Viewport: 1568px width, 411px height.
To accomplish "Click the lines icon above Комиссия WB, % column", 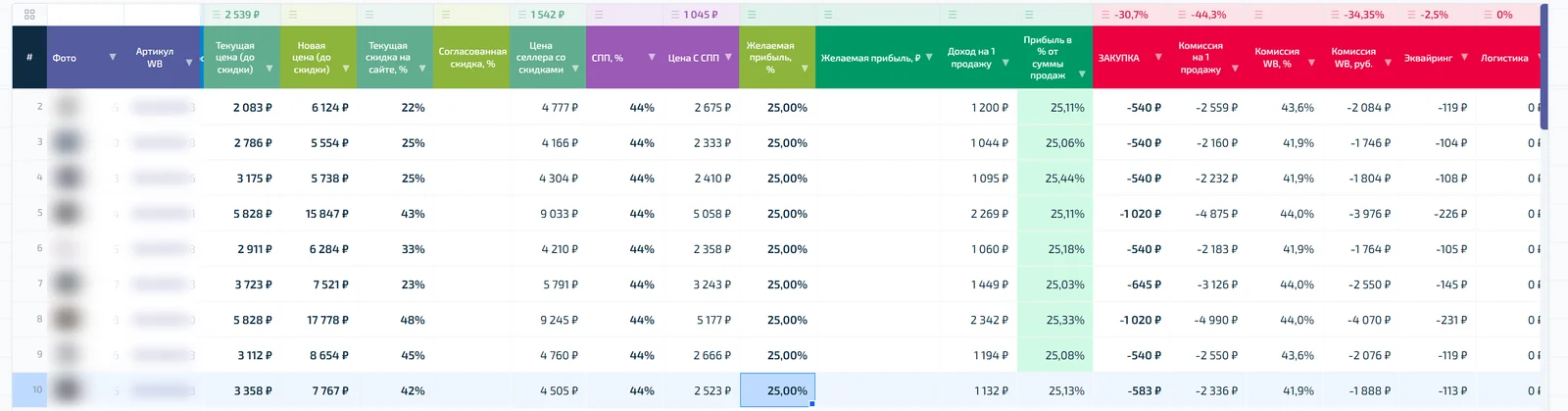I will click(1258, 15).
